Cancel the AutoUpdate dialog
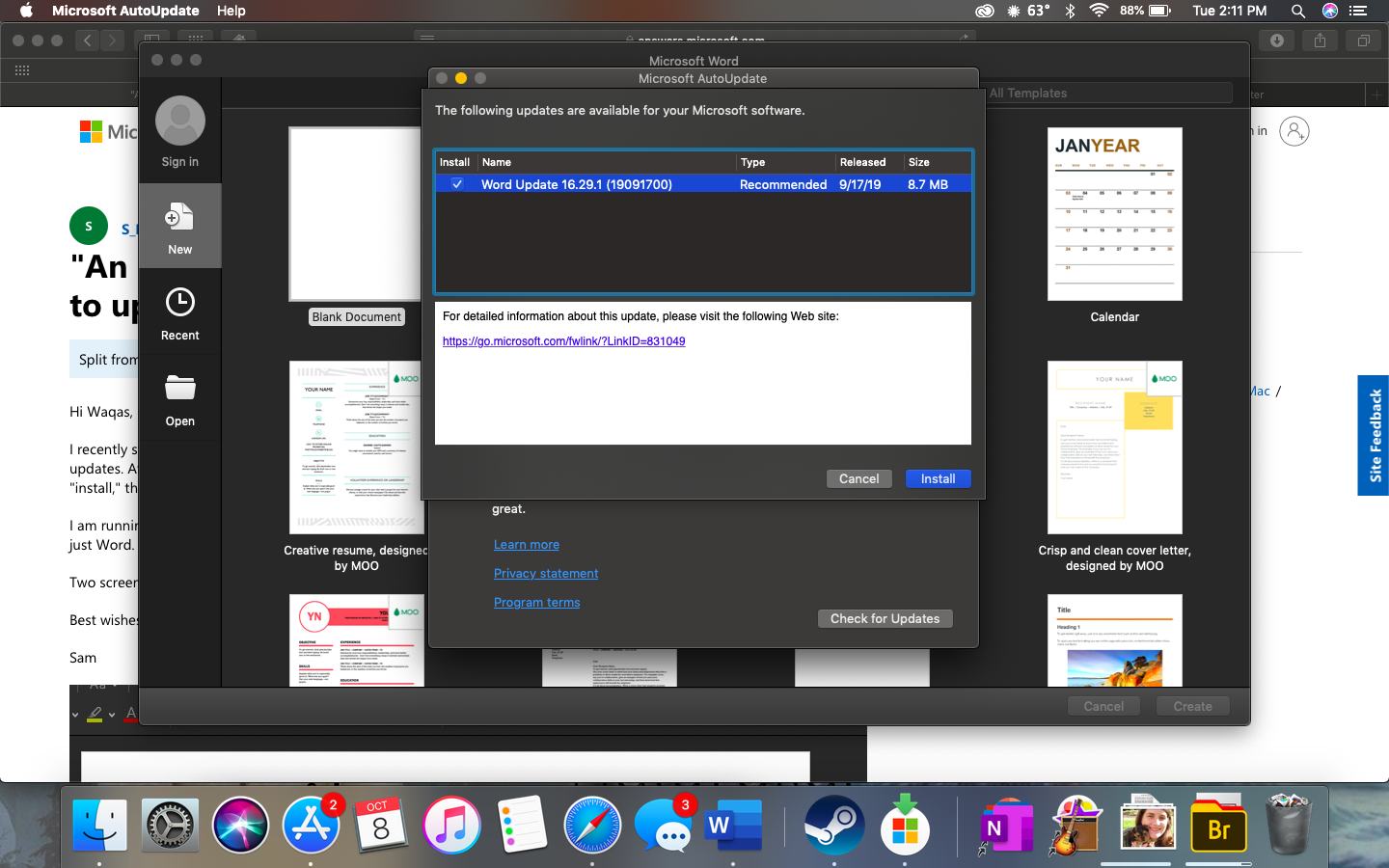 point(858,478)
